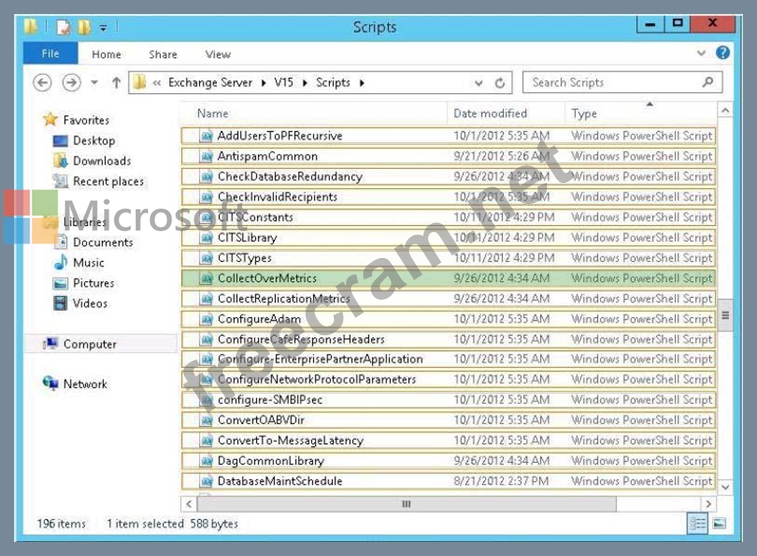Refresh the Scripts folder view
757x556 pixels.
coord(500,83)
